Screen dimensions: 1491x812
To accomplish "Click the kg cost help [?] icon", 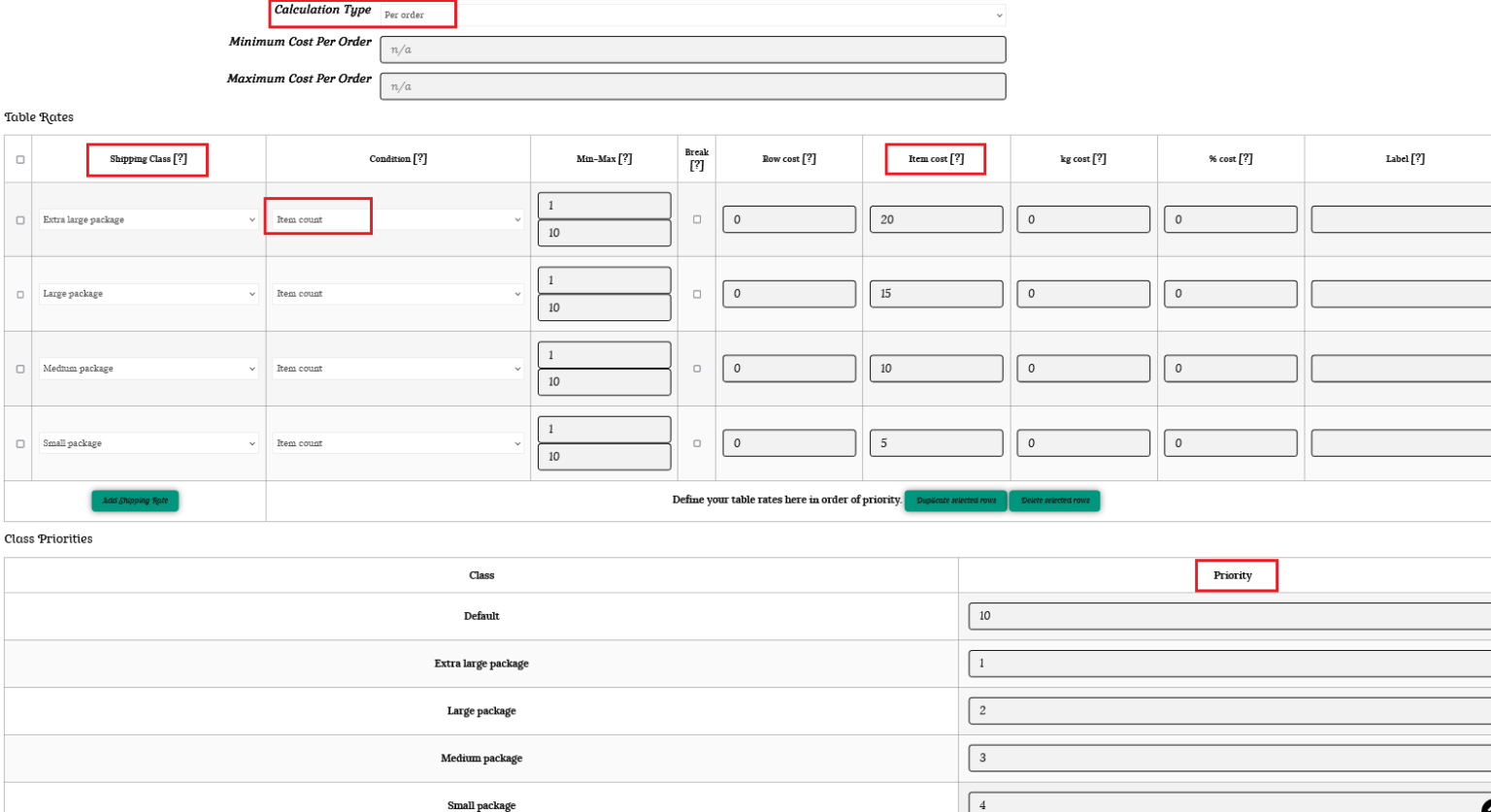I will 1099,159.
